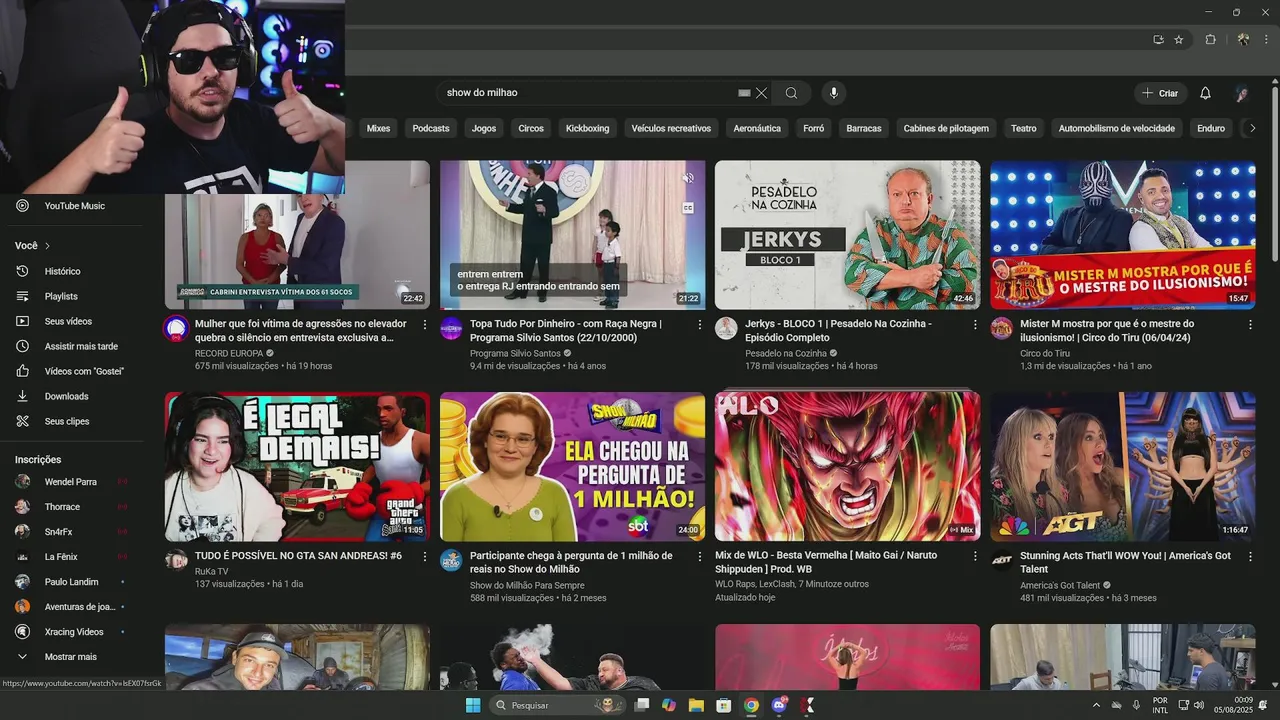Open the YouTube account avatar menu

point(1242,93)
